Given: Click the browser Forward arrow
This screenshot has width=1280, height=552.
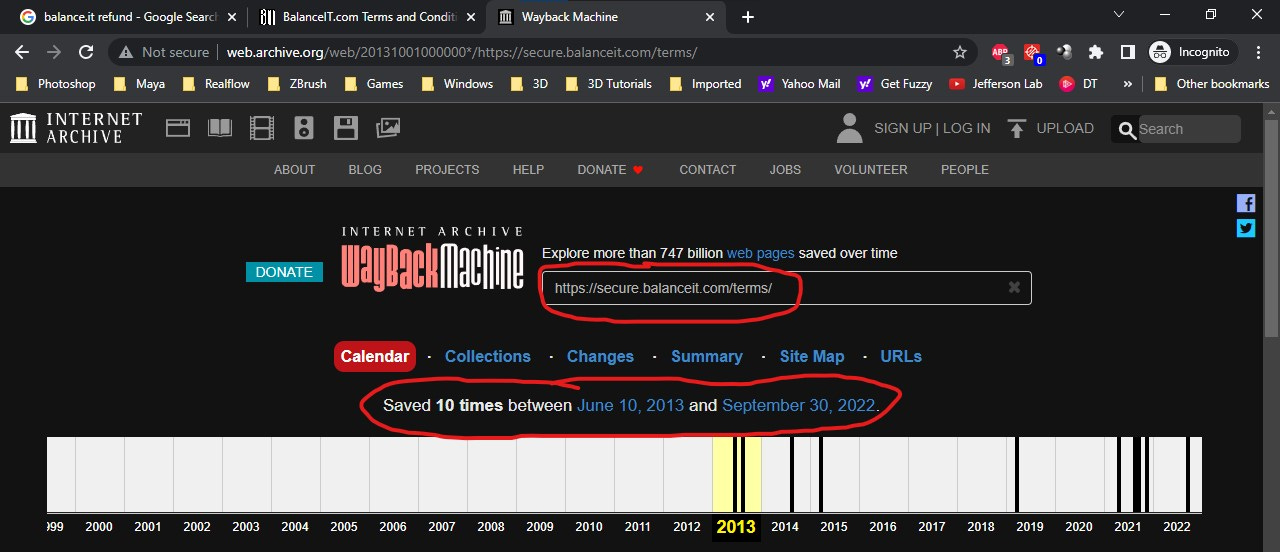Looking at the screenshot, I should click(54, 52).
